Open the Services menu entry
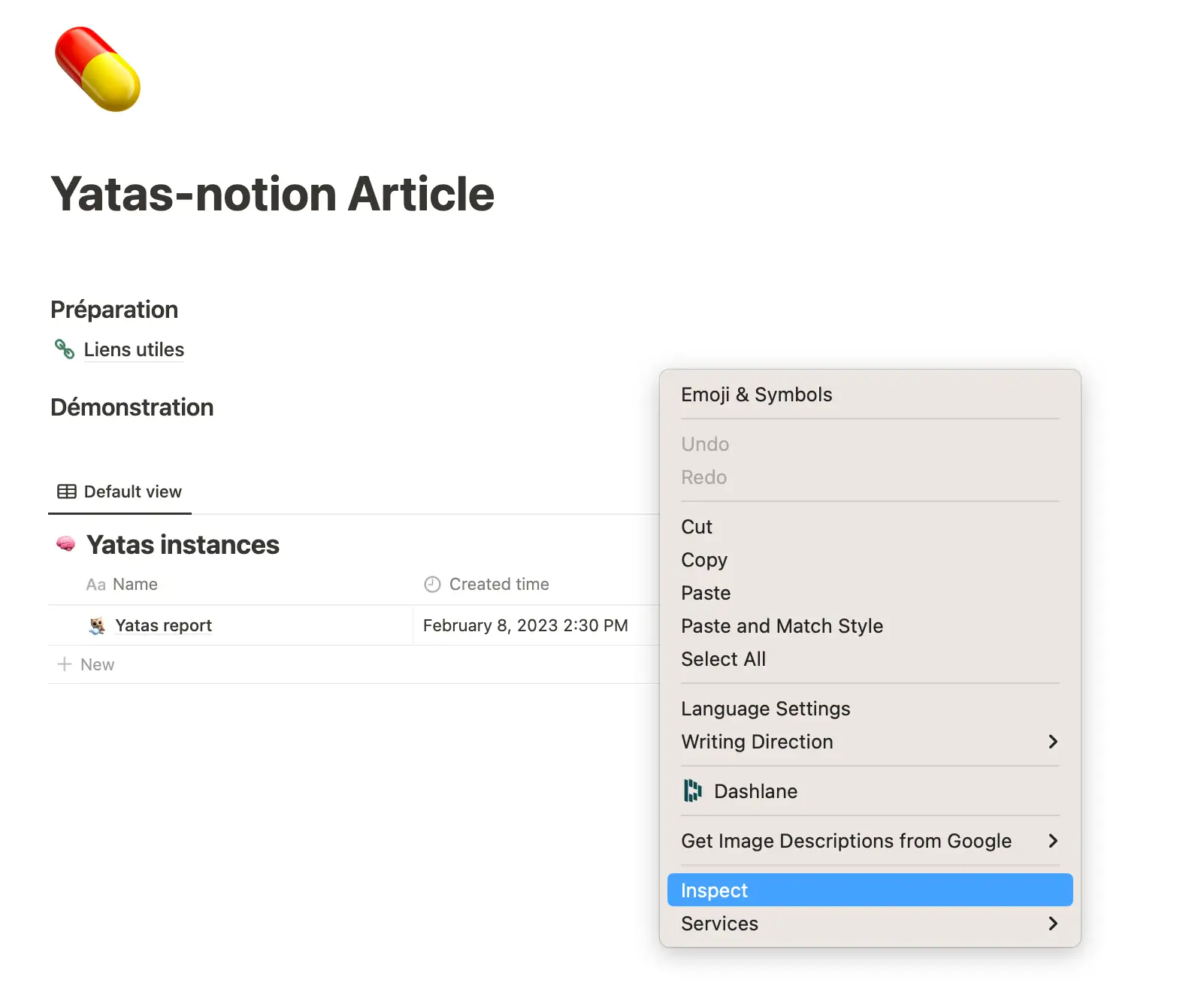Screen dimensions: 1204x998 coord(870,924)
